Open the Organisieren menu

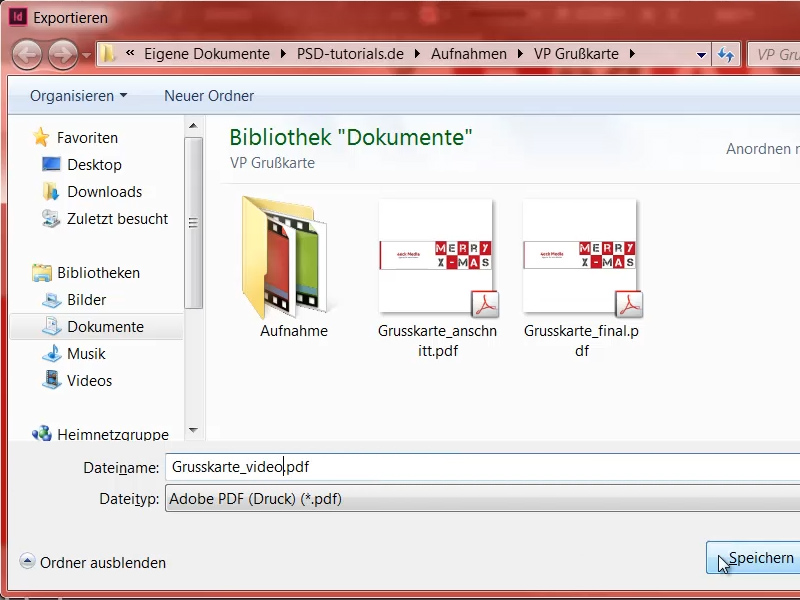(78, 95)
